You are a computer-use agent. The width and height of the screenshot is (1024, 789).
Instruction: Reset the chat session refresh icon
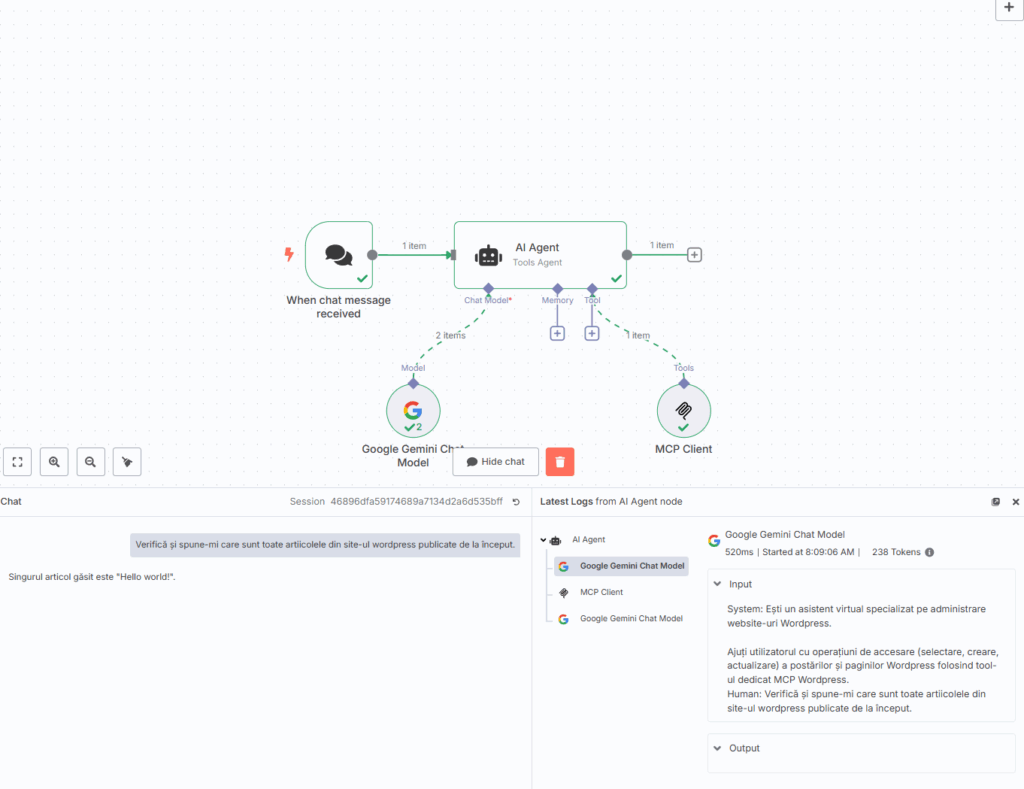coord(516,502)
